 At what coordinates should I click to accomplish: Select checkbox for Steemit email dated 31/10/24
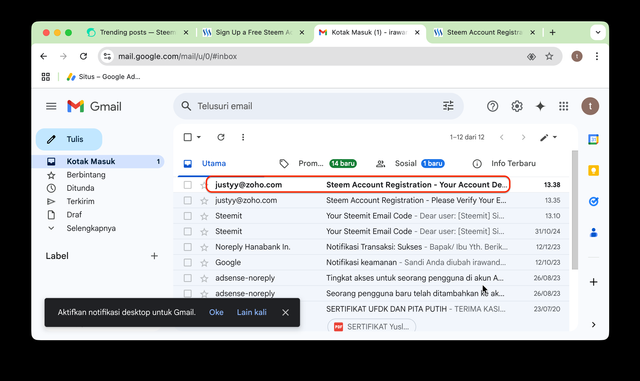click(x=187, y=232)
